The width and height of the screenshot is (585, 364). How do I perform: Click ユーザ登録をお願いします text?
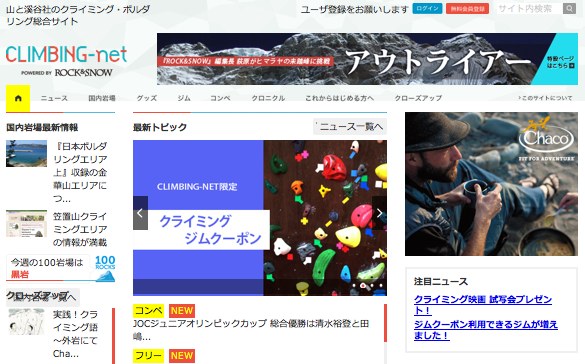tap(354, 9)
